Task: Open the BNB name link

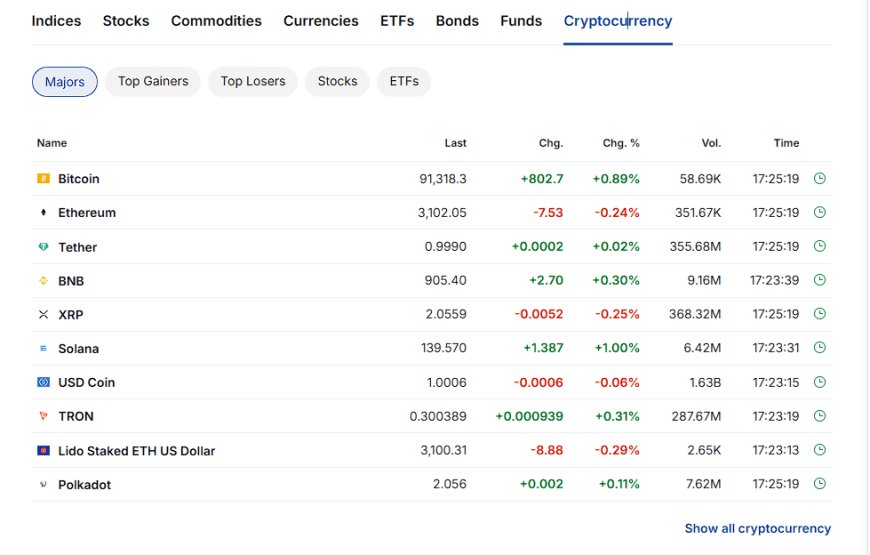Action: [71, 281]
